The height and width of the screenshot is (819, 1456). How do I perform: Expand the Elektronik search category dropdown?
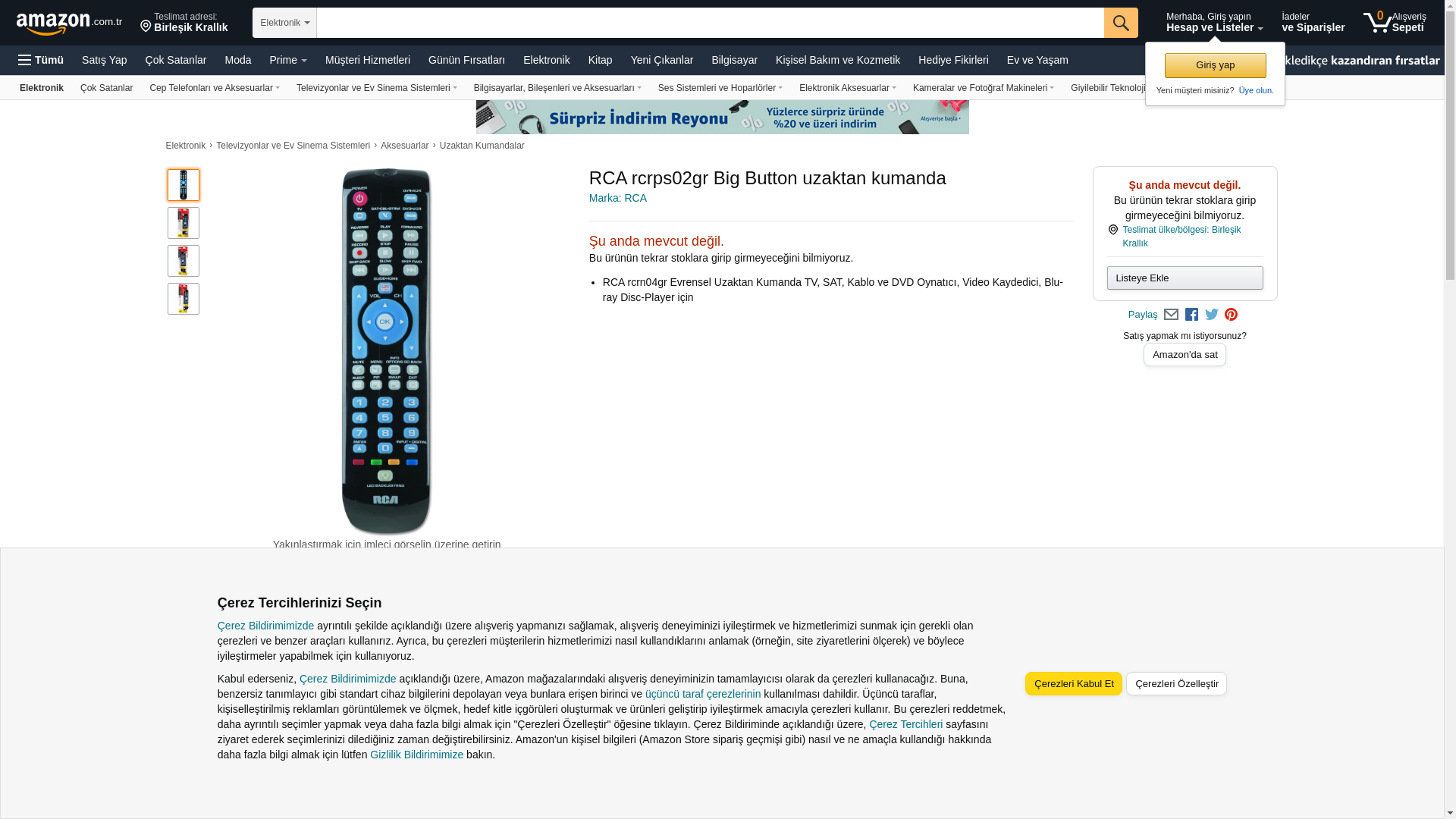click(284, 23)
